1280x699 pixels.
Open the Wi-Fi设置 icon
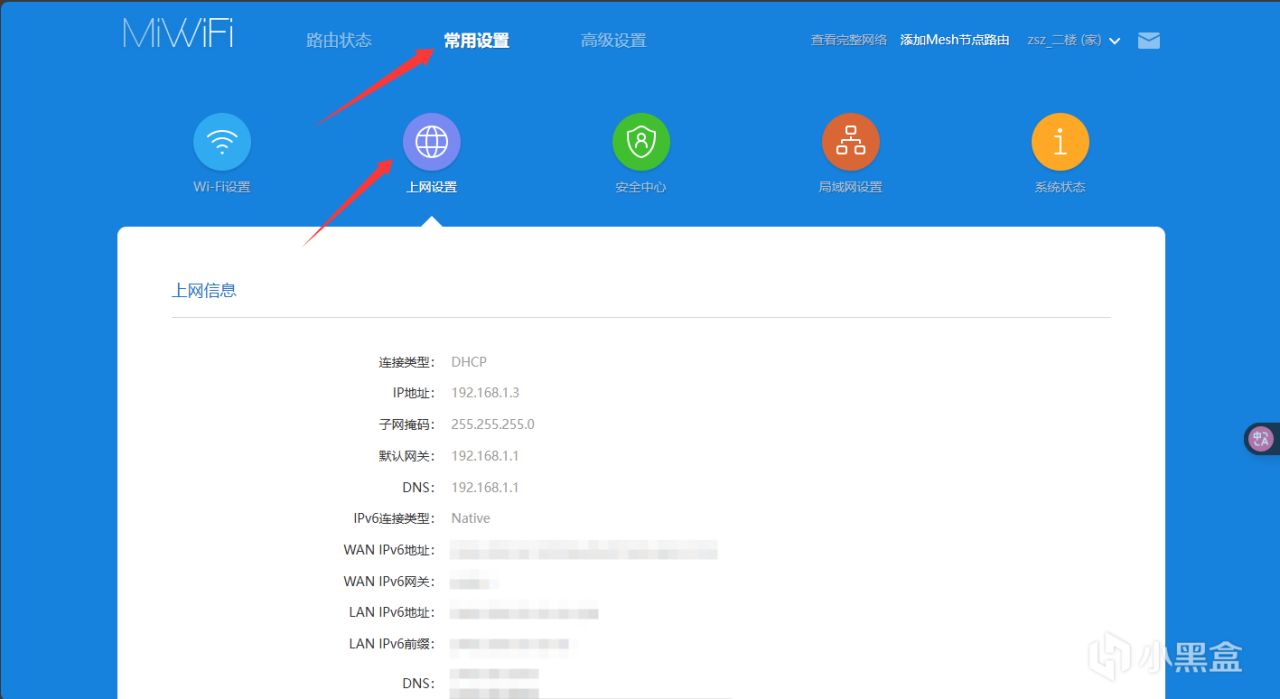click(x=222, y=142)
